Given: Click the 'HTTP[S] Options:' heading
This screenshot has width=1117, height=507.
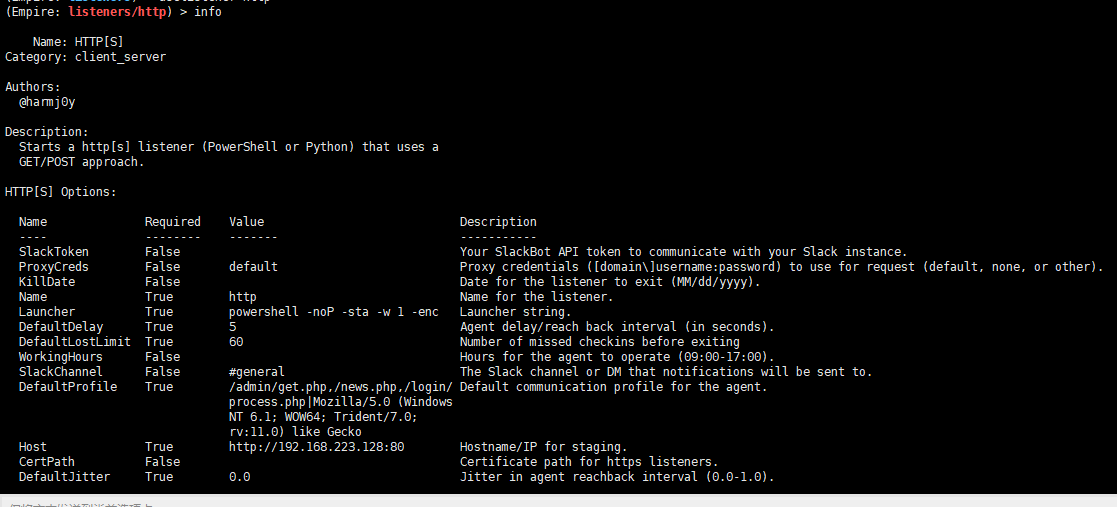Looking at the screenshot, I should [x=61, y=192].
